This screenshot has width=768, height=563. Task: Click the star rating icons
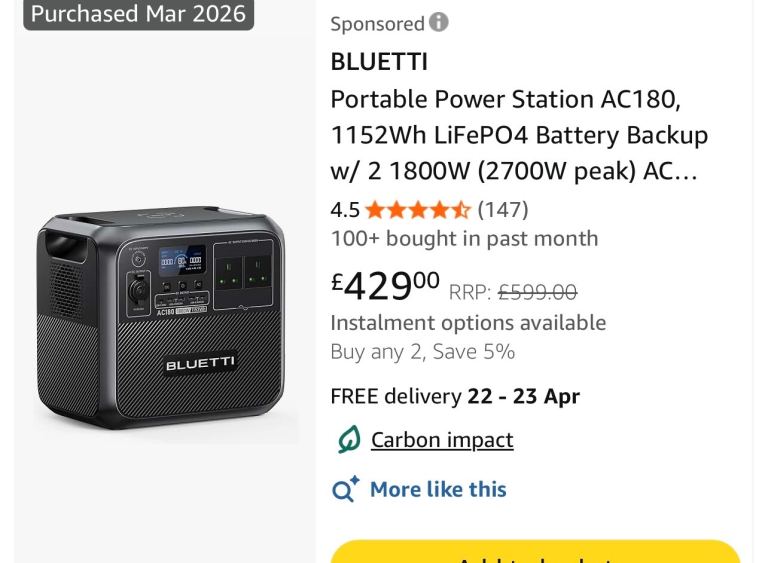[417, 210]
